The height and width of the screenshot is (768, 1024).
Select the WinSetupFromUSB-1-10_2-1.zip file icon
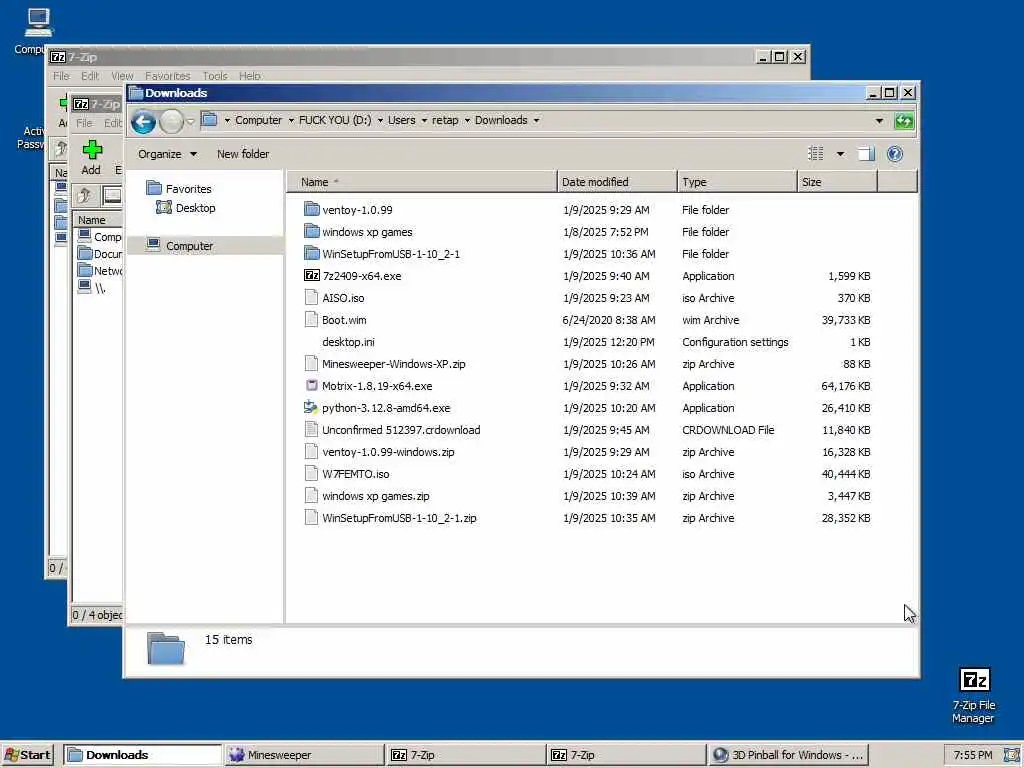(312, 518)
